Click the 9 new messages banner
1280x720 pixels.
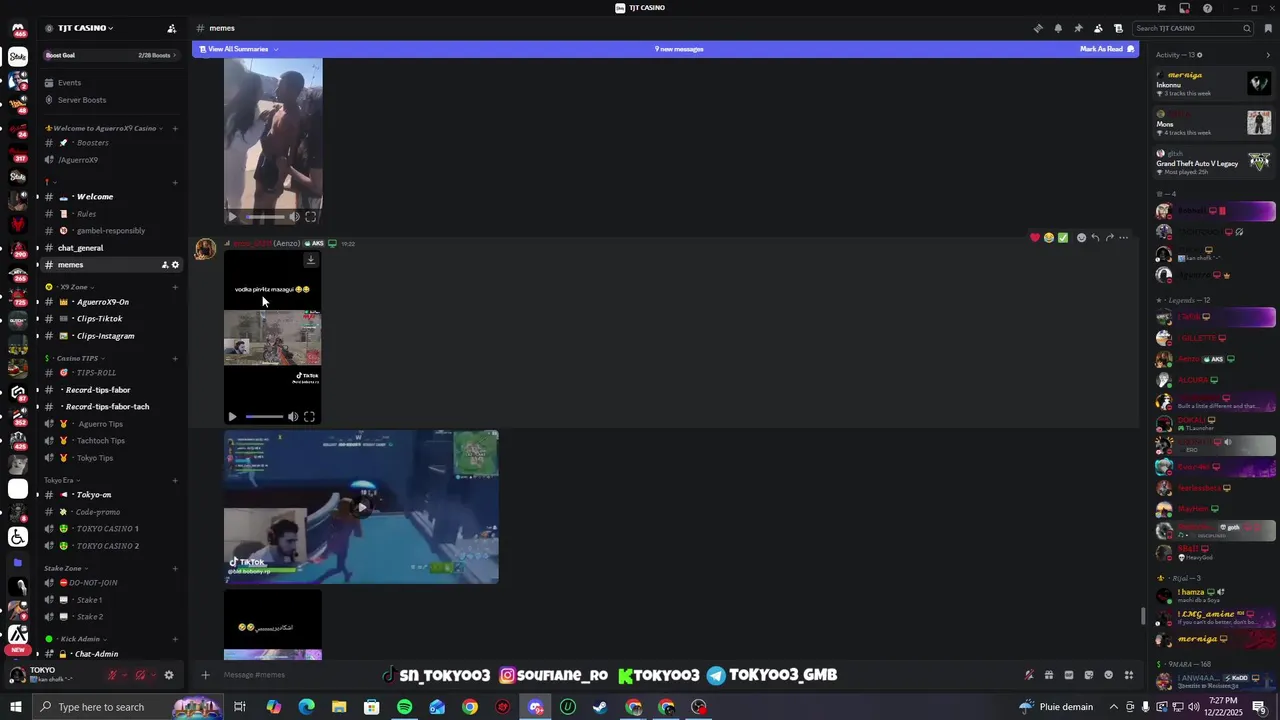[x=679, y=49]
